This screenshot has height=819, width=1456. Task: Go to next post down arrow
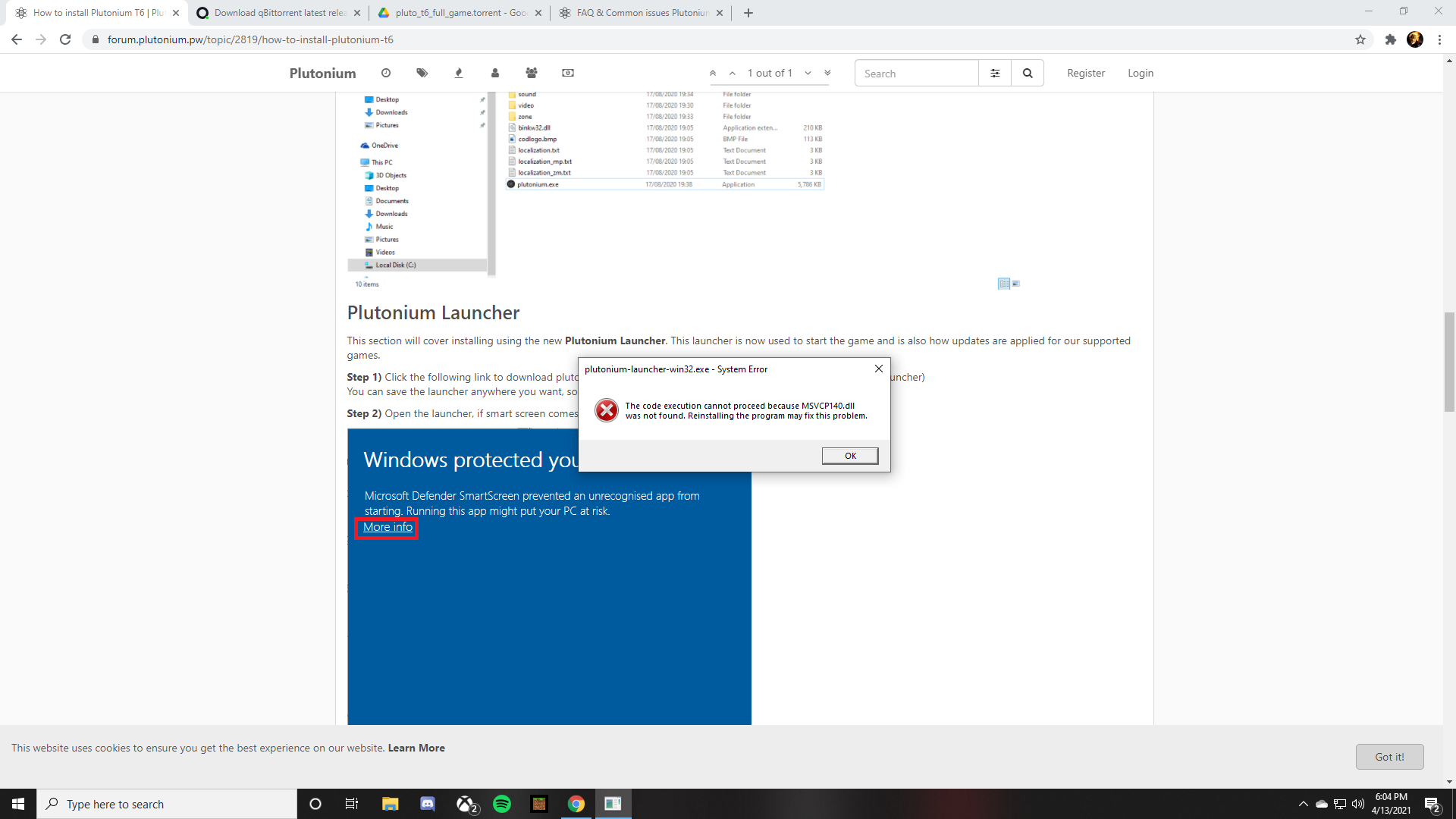tap(808, 73)
